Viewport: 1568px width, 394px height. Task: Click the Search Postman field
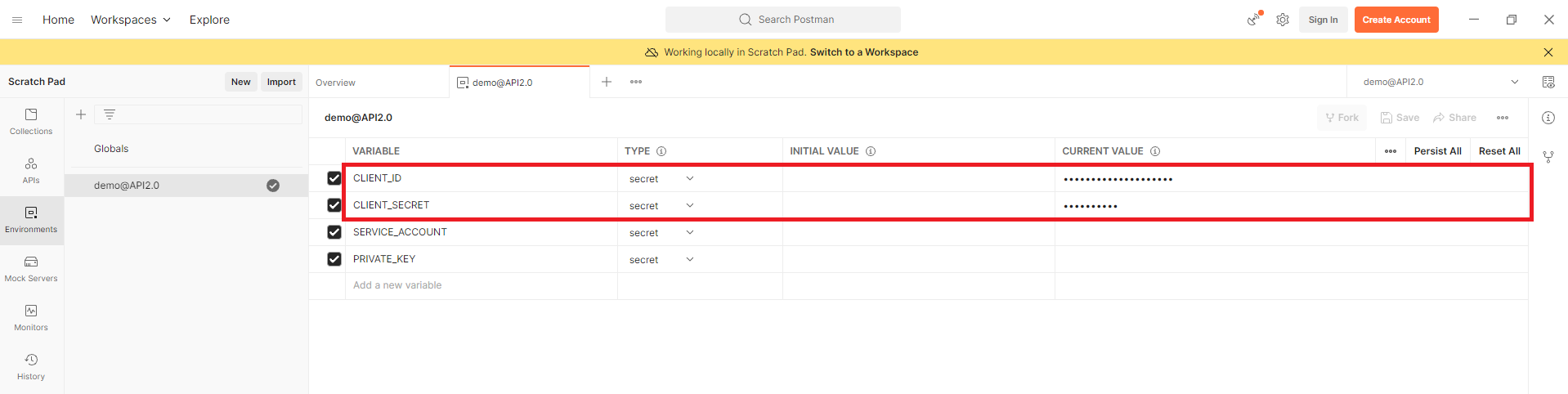(783, 20)
